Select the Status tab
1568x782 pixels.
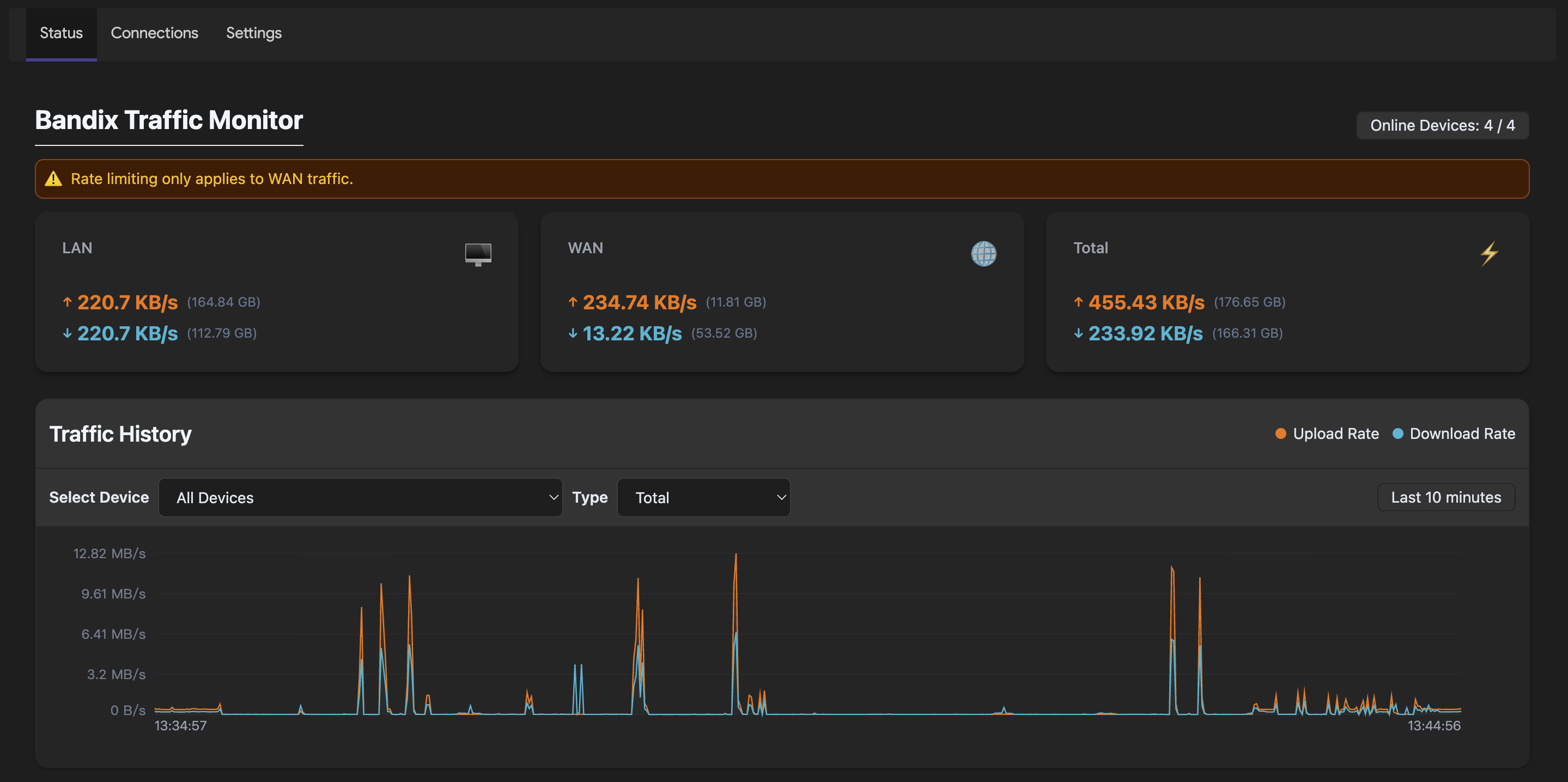tap(61, 33)
